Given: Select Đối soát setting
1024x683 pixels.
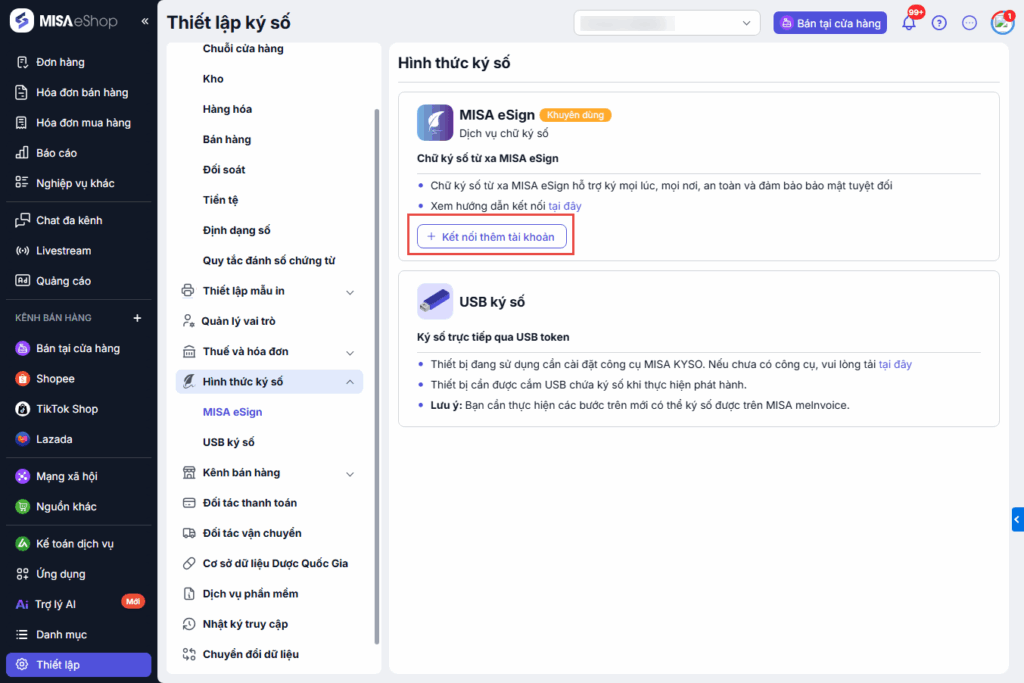Looking at the screenshot, I should pos(224,170).
